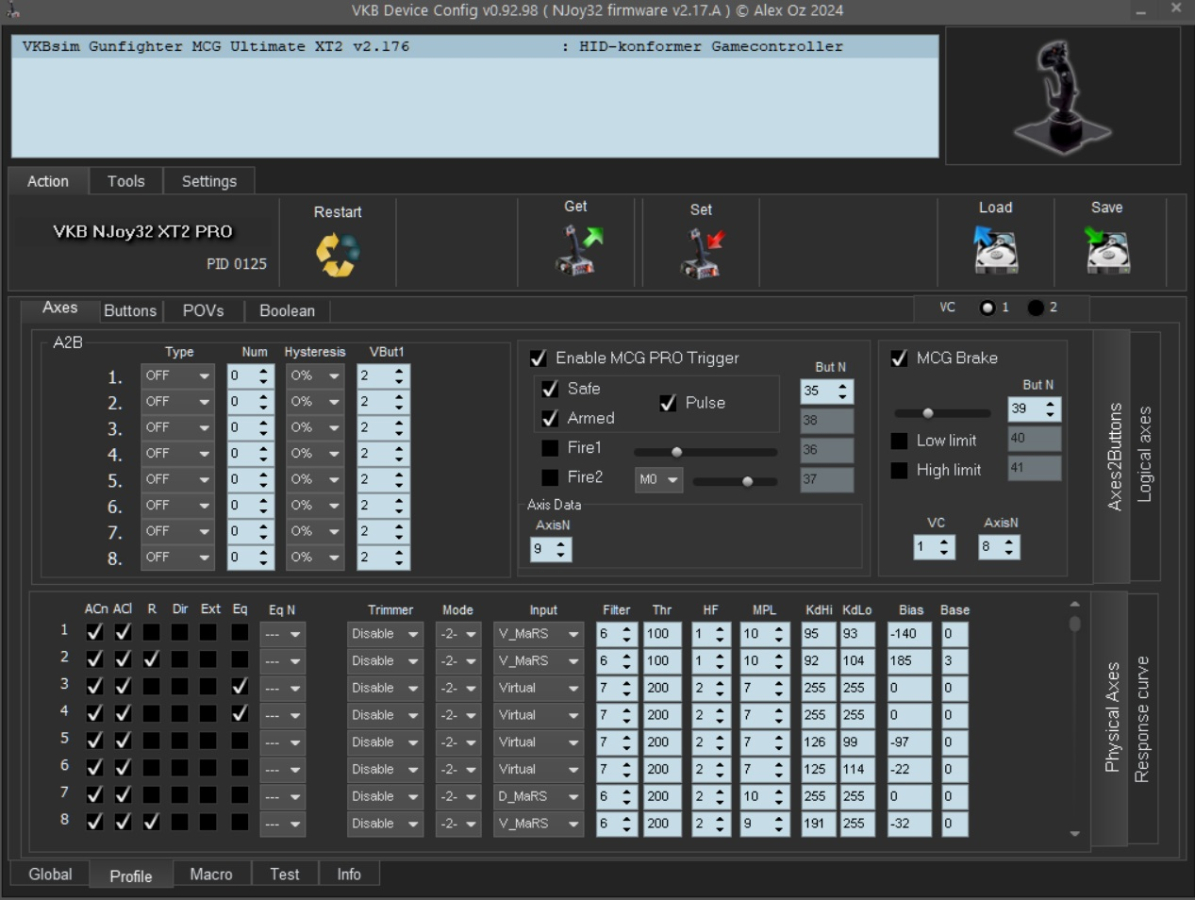Toggle the Eq checkbox for axis 3

point(239,687)
